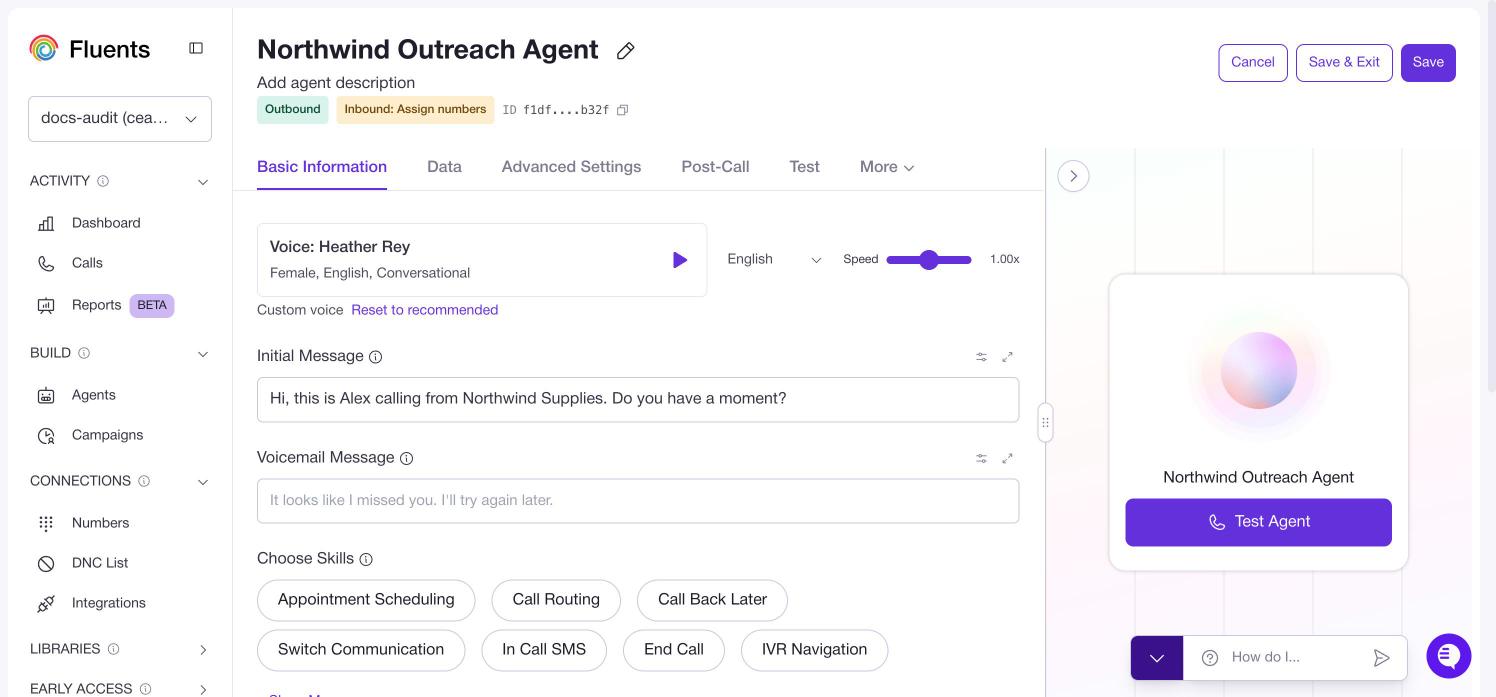
Task: Click info icon next to BUILD
Action: click(x=84, y=353)
